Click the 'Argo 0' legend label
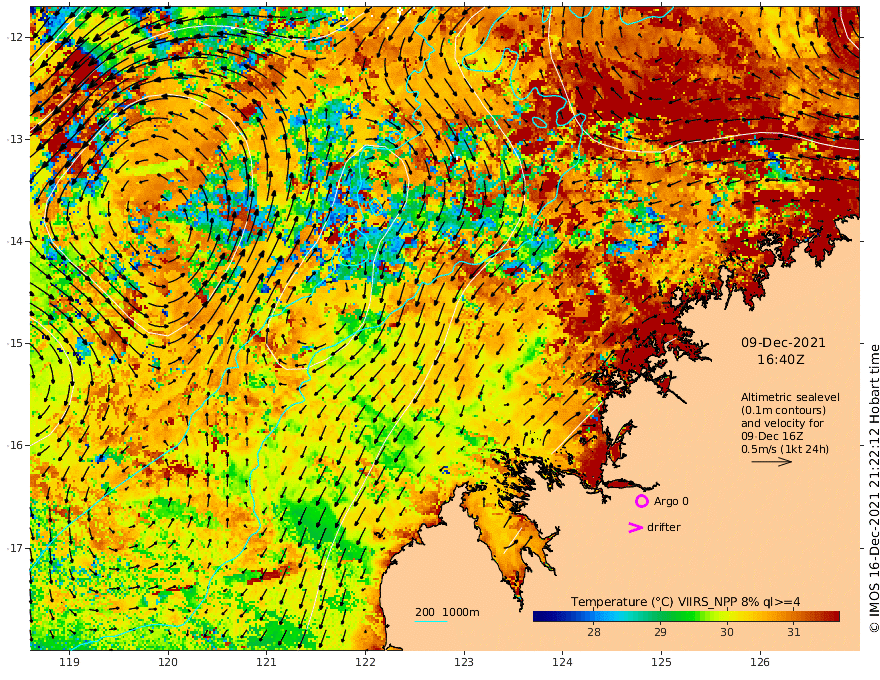 [671, 501]
